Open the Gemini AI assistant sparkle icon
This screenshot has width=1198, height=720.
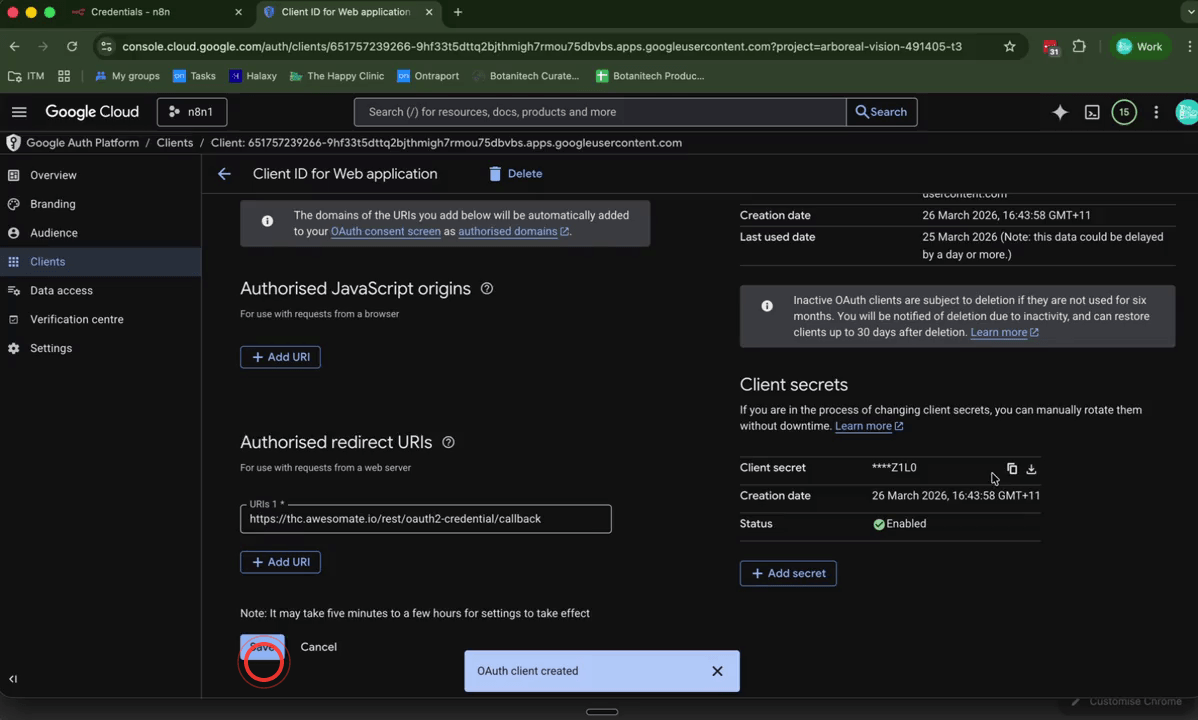point(1060,112)
